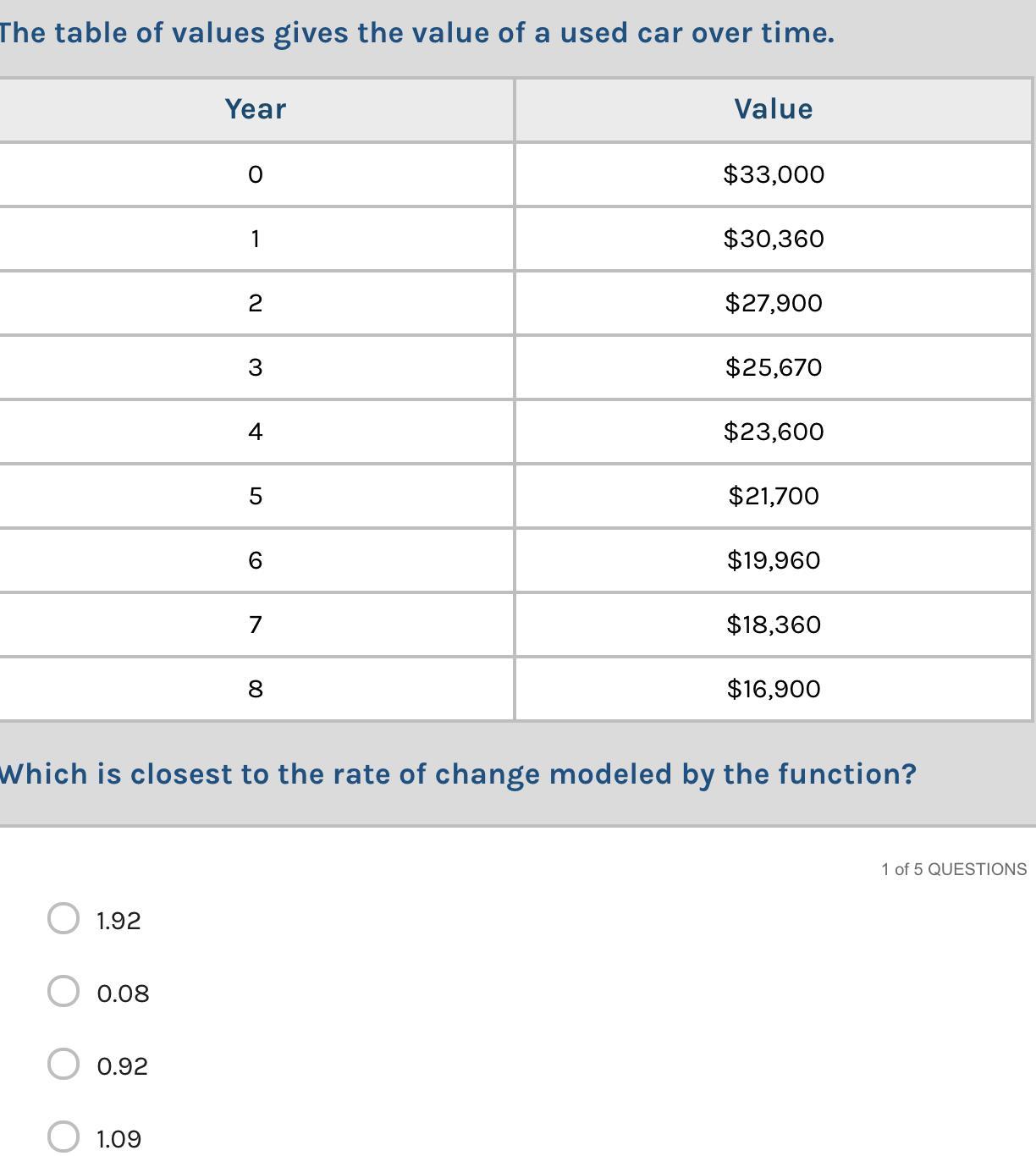1036x1156 pixels.
Task: Select the $16,900 table cell
Action: pyautogui.click(x=773, y=689)
